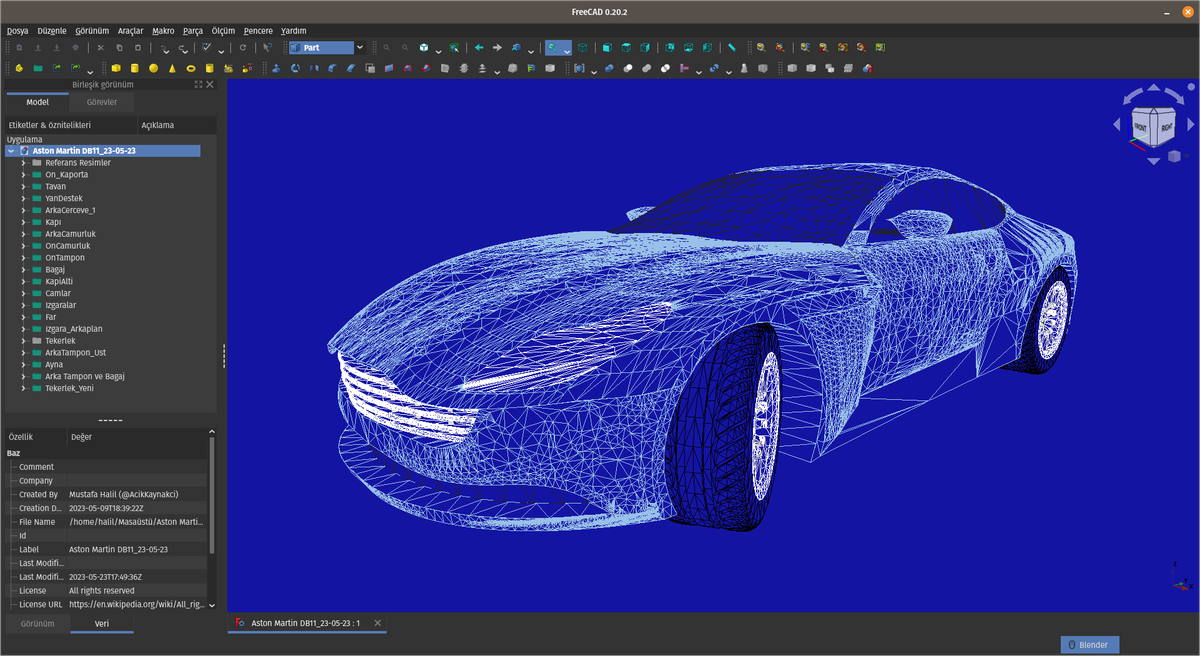
Task: Click the chess pawn check geometry icon
Action: [x=744, y=68]
